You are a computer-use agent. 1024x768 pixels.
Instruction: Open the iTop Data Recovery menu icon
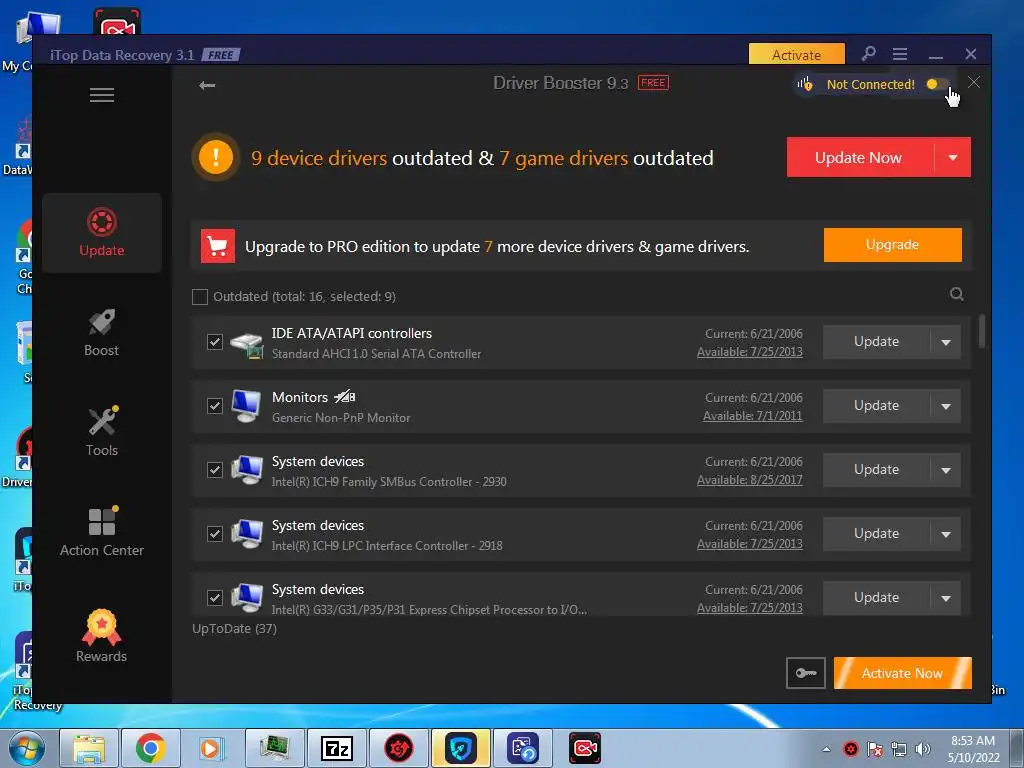click(900, 54)
